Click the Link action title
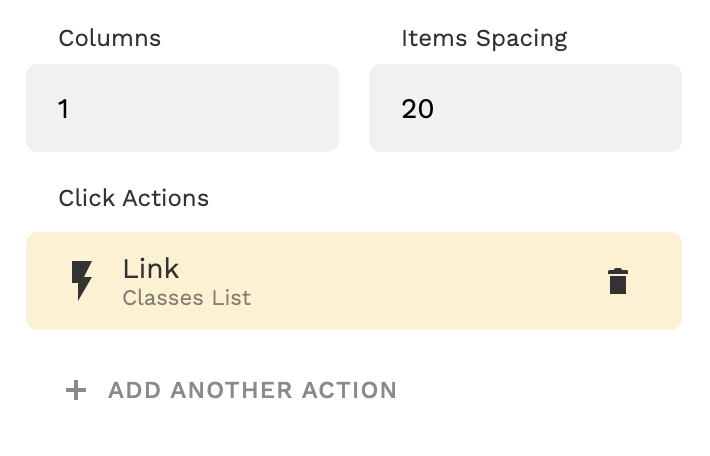The image size is (710, 456). (151, 268)
